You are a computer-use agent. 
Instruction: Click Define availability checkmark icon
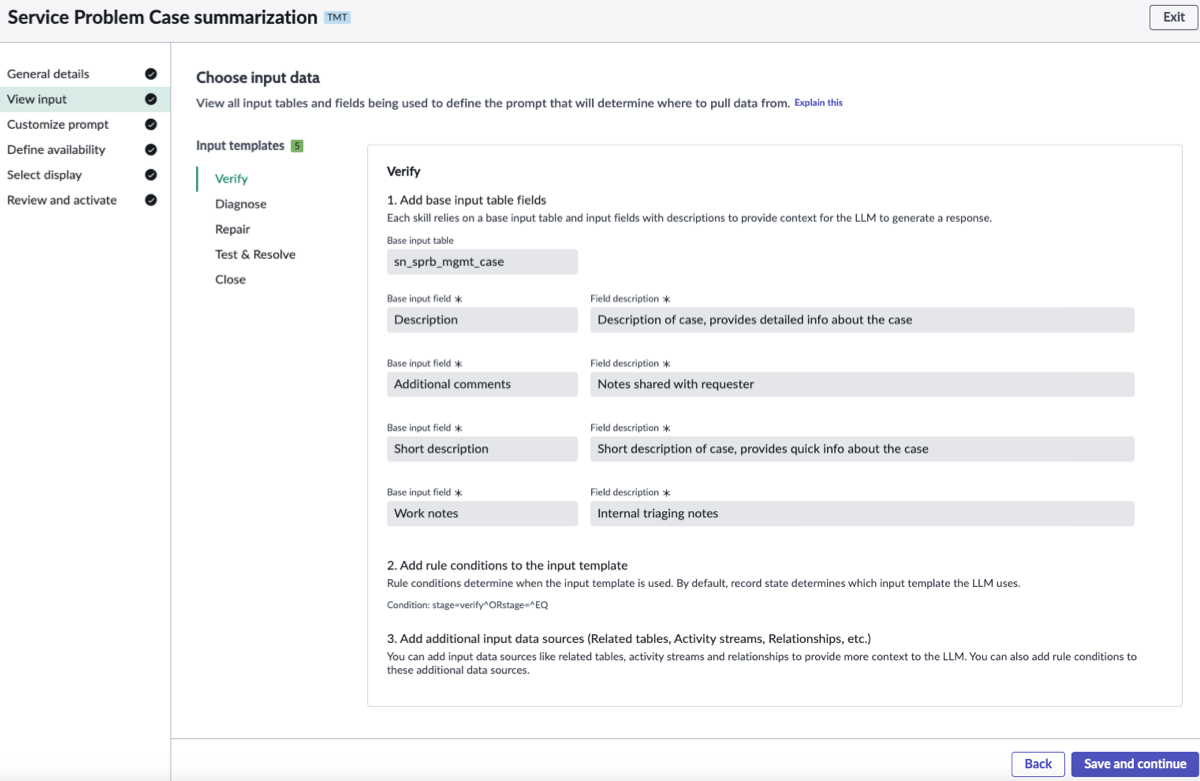click(x=151, y=150)
